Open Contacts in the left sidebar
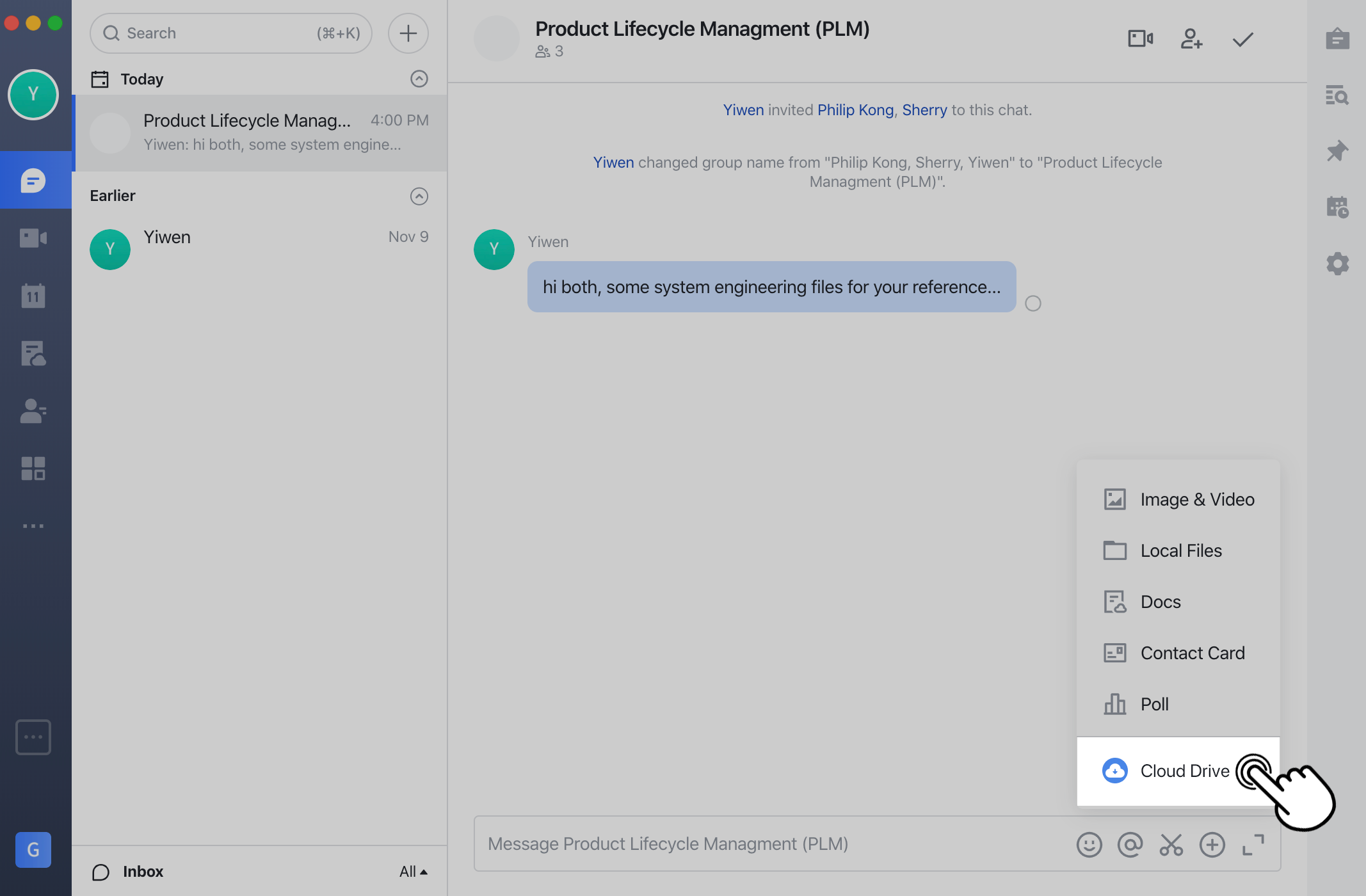The width and height of the screenshot is (1366, 896). point(33,411)
